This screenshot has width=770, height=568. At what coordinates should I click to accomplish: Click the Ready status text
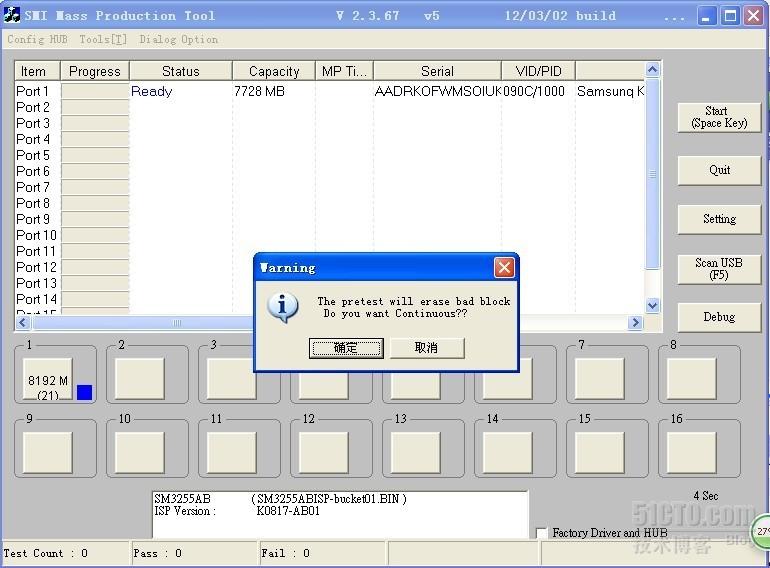coord(152,91)
